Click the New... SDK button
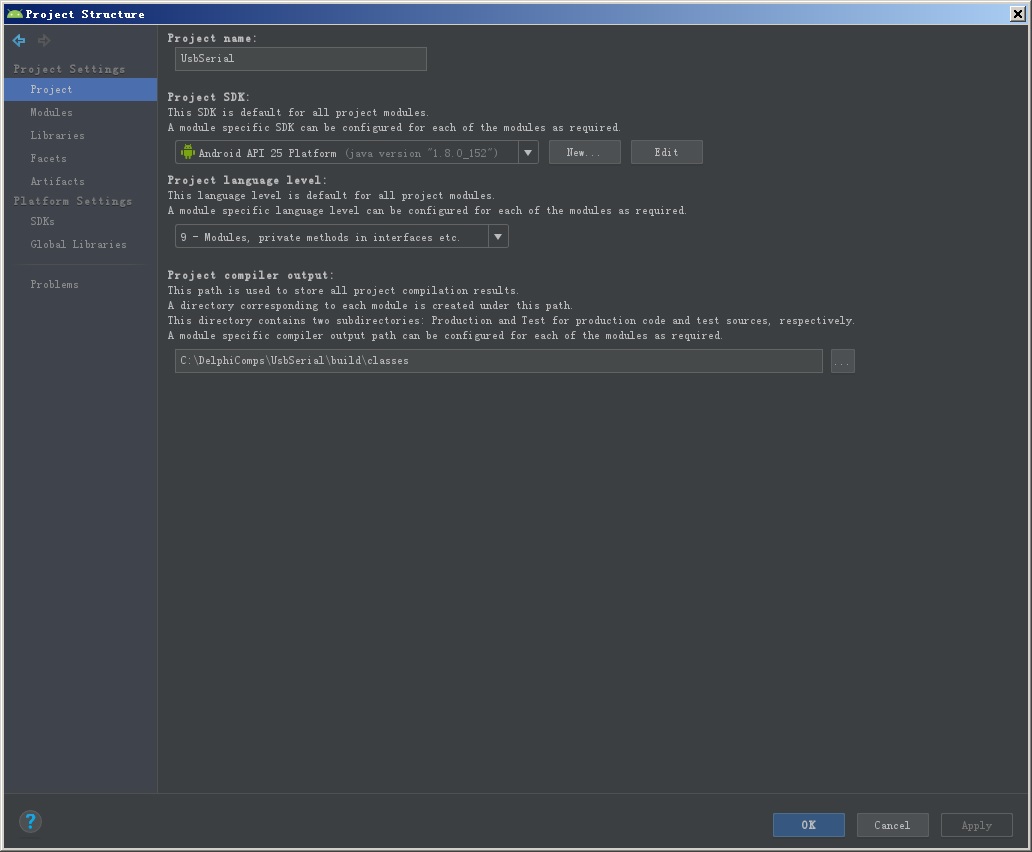Screen dimensions: 1032x852 pos(584,152)
